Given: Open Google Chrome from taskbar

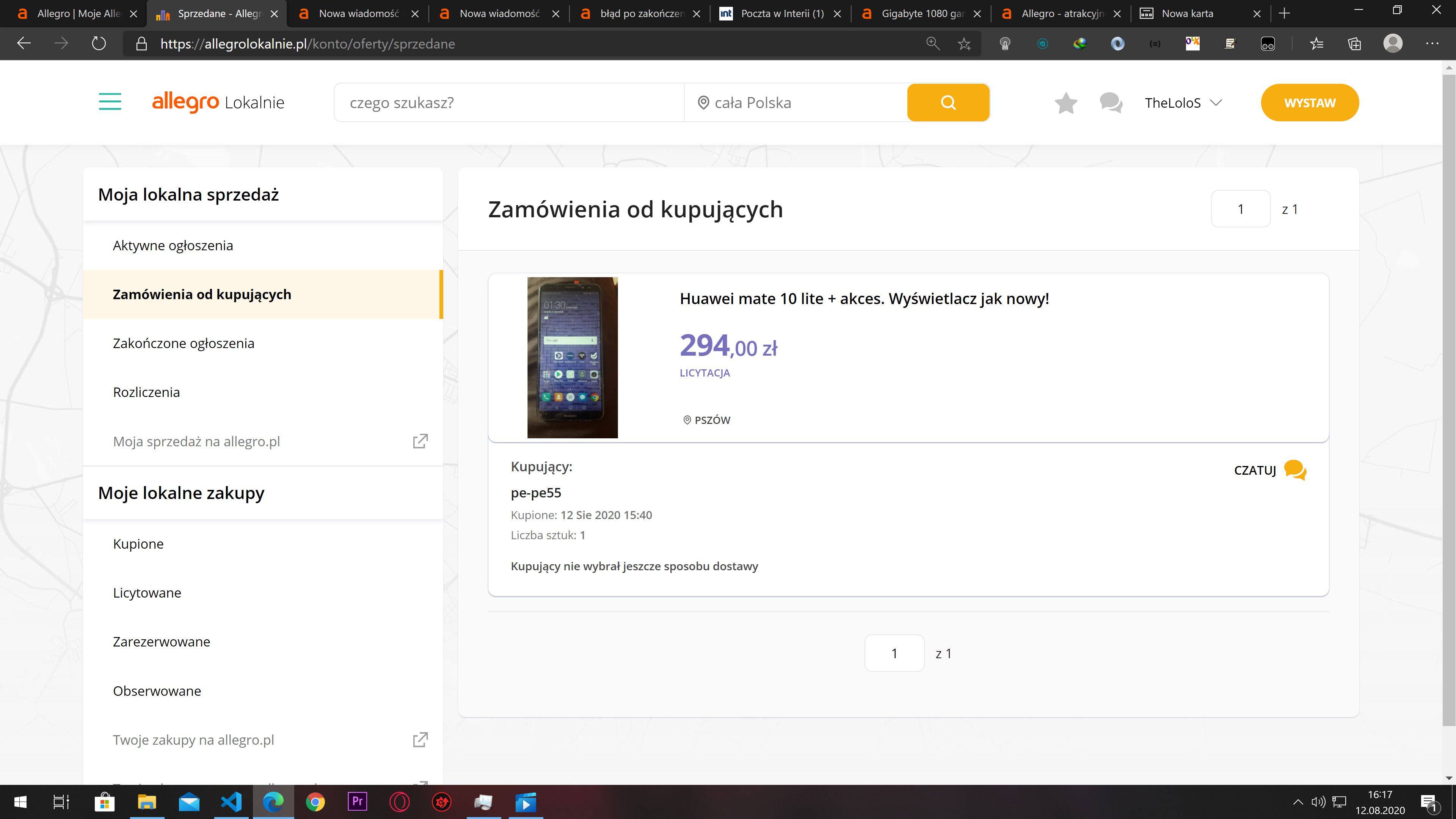Looking at the screenshot, I should coord(315,802).
